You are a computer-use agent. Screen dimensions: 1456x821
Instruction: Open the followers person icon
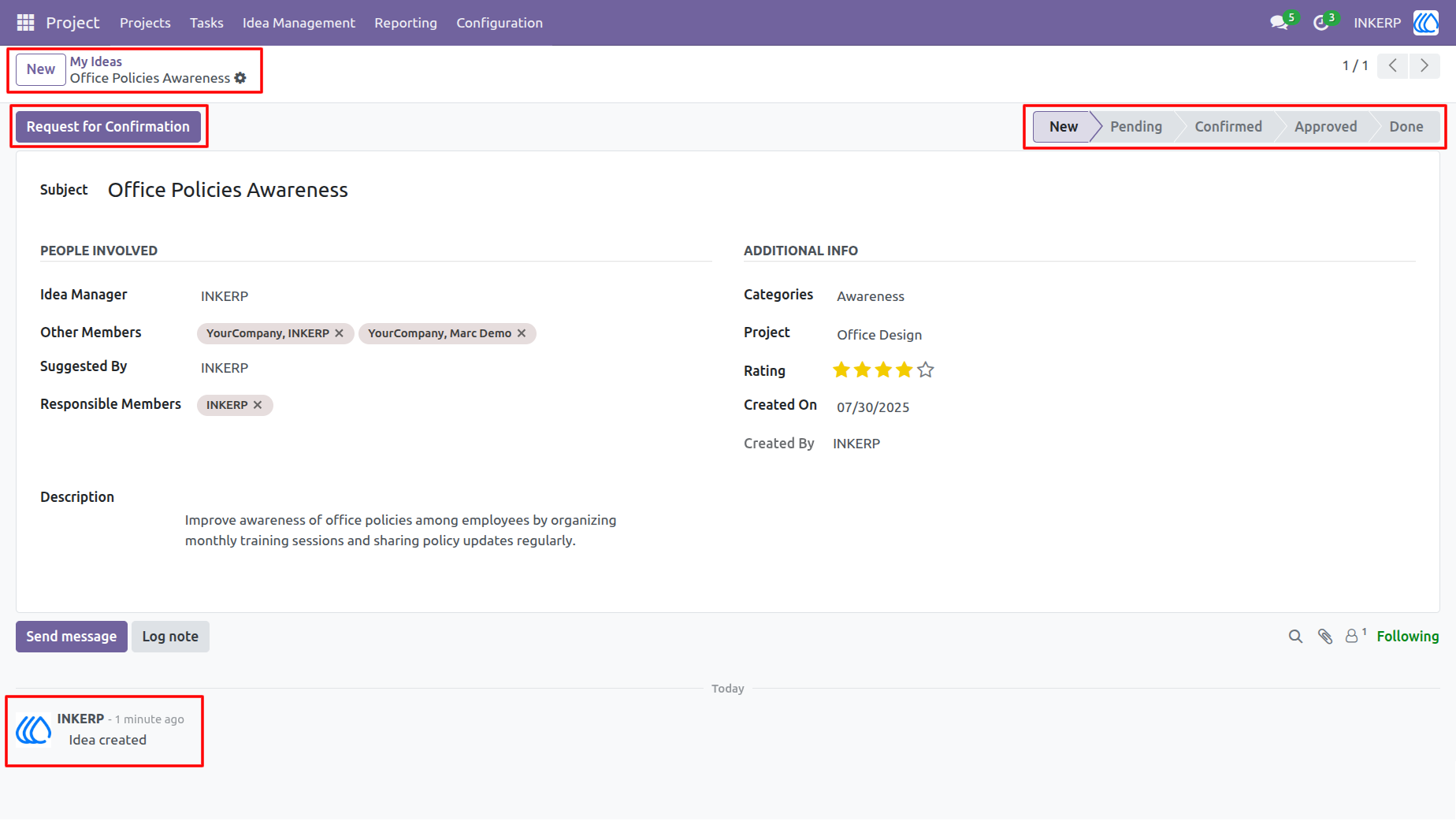[1352, 637]
